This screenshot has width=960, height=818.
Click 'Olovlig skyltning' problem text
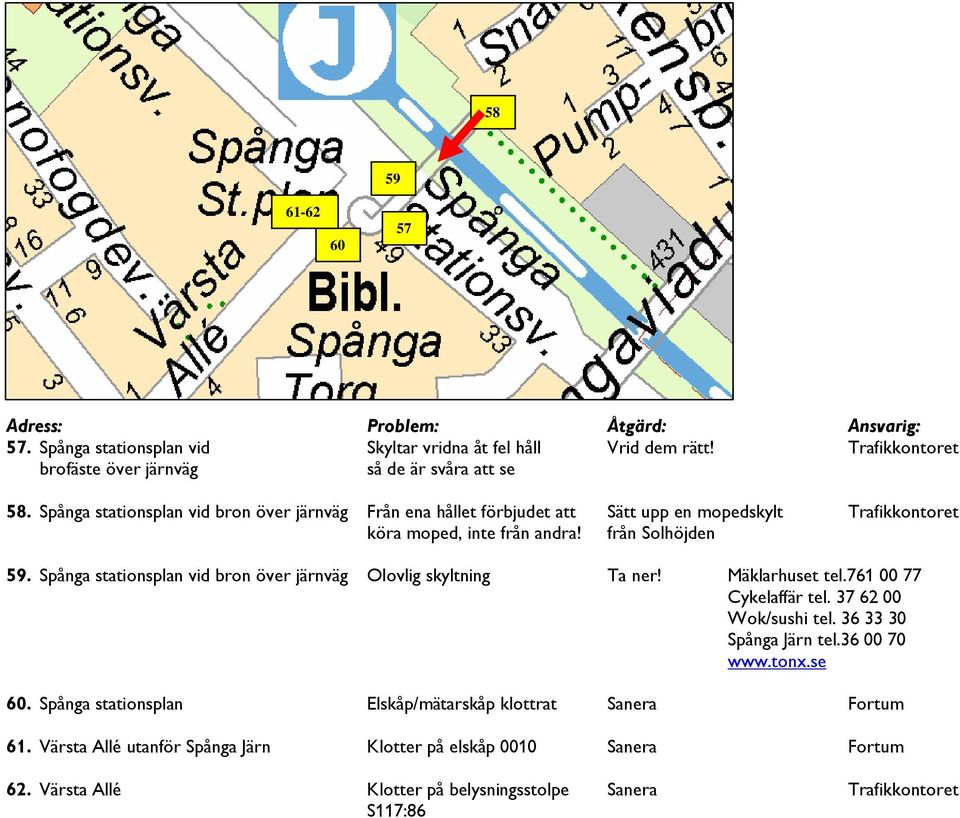[429, 576]
